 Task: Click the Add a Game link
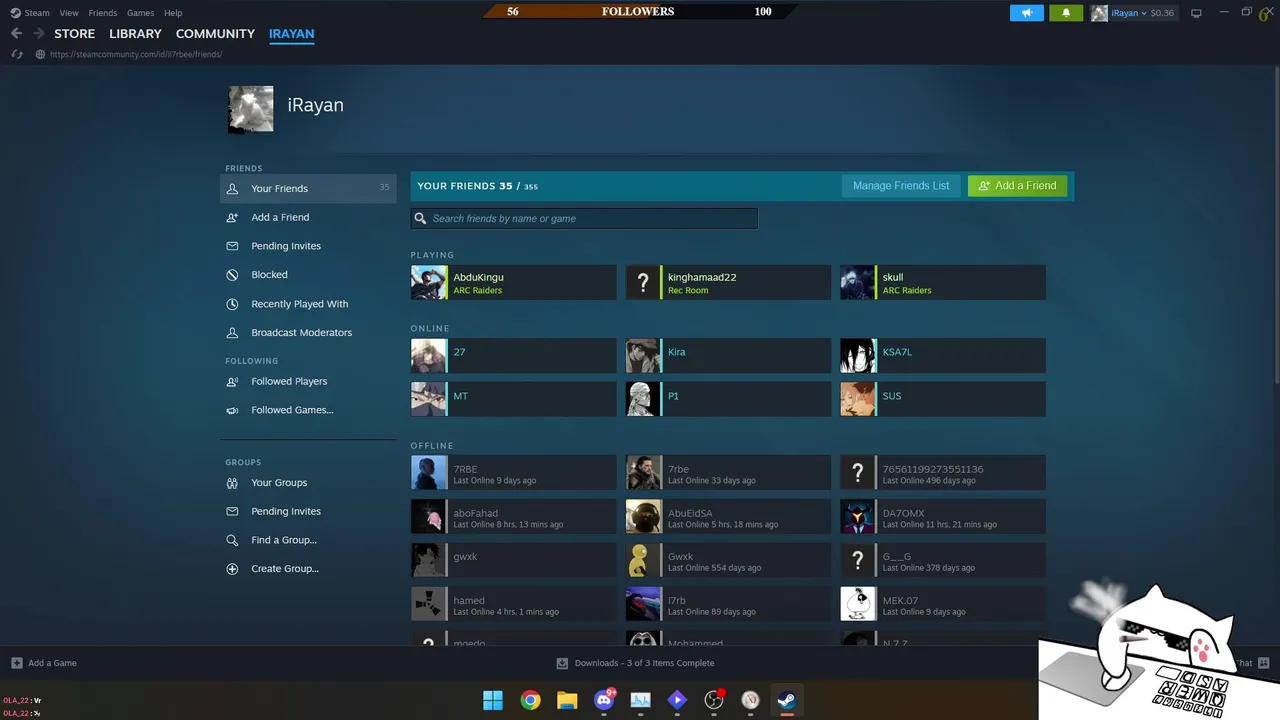coord(52,663)
